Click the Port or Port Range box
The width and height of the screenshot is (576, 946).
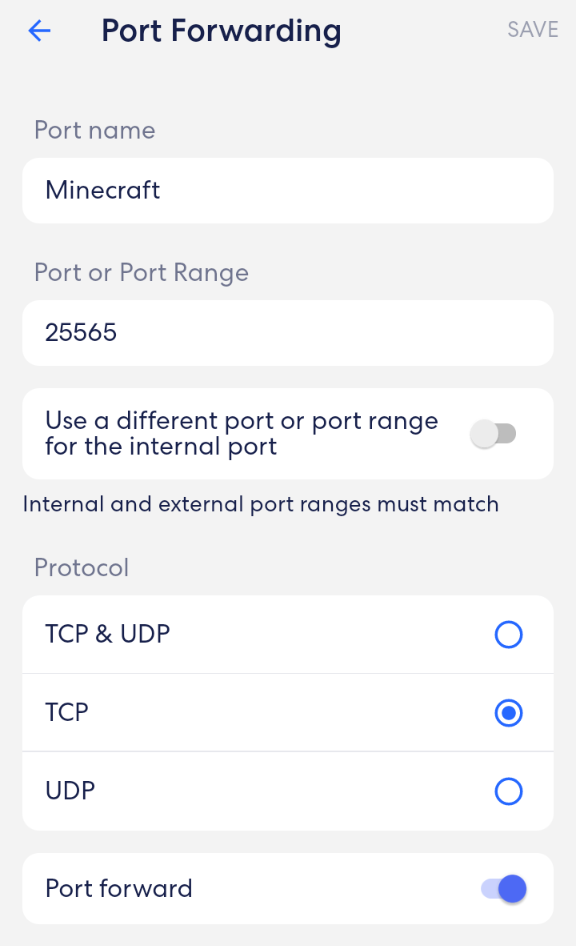point(288,332)
